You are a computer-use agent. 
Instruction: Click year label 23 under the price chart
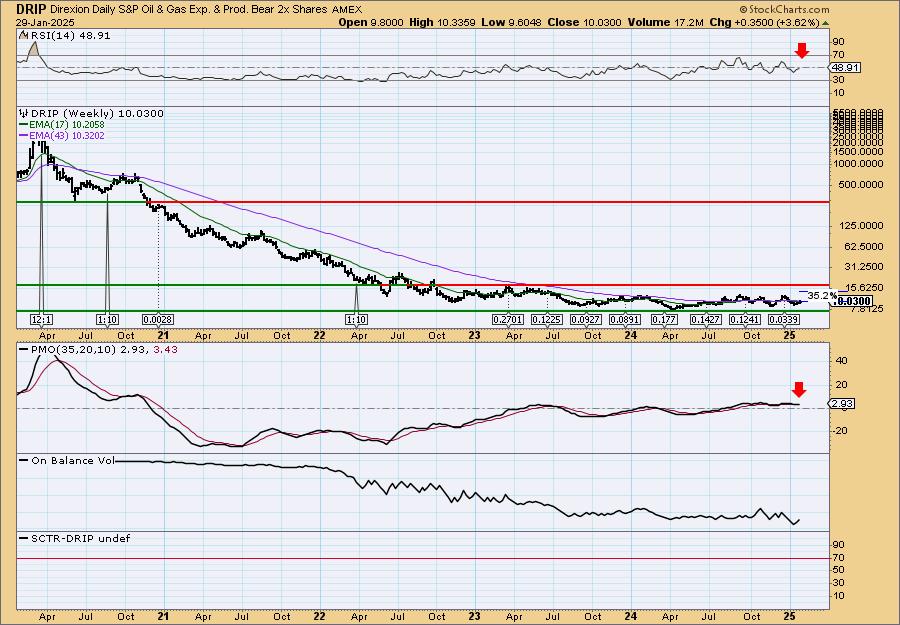tap(474, 335)
